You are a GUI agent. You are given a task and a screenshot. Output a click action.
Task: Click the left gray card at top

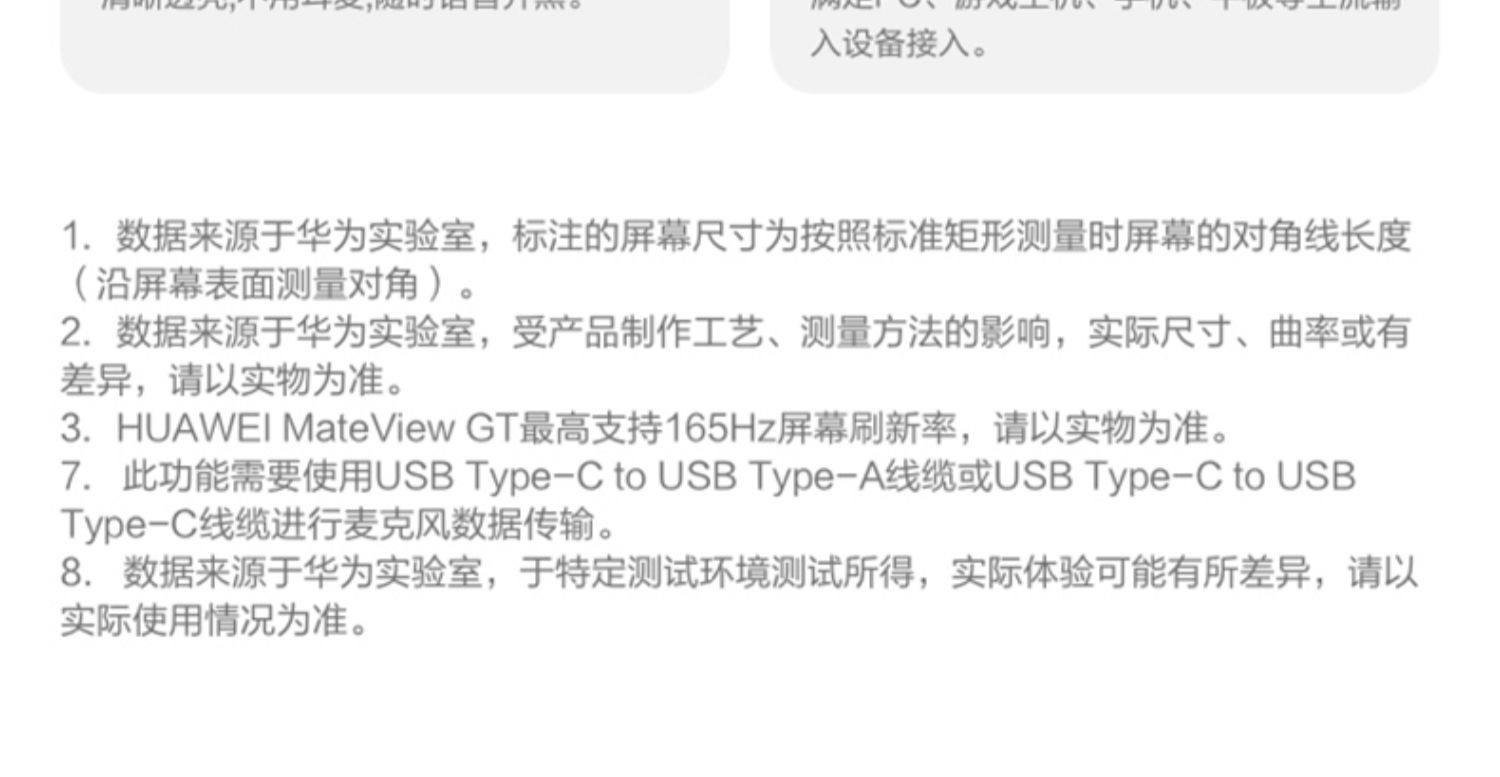[395, 46]
